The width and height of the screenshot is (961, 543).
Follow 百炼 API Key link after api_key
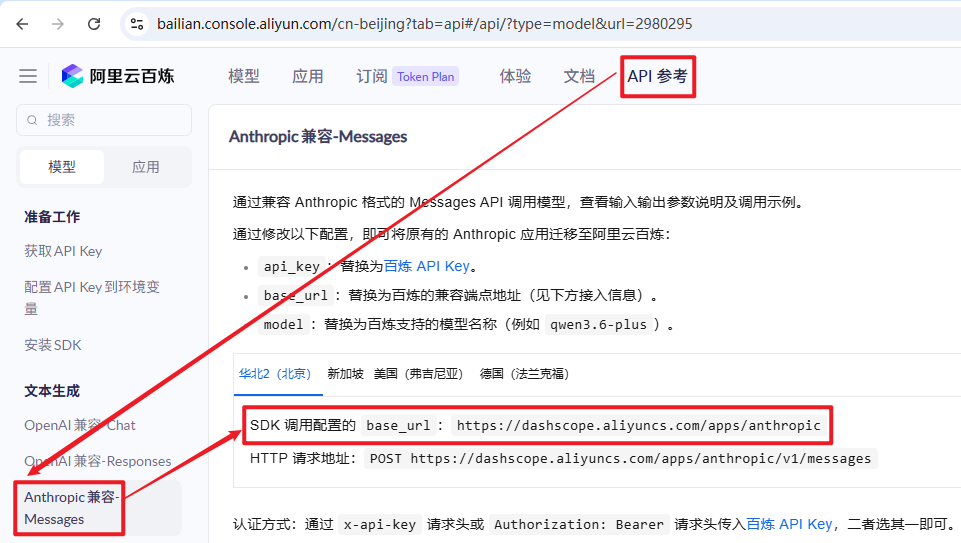427,266
